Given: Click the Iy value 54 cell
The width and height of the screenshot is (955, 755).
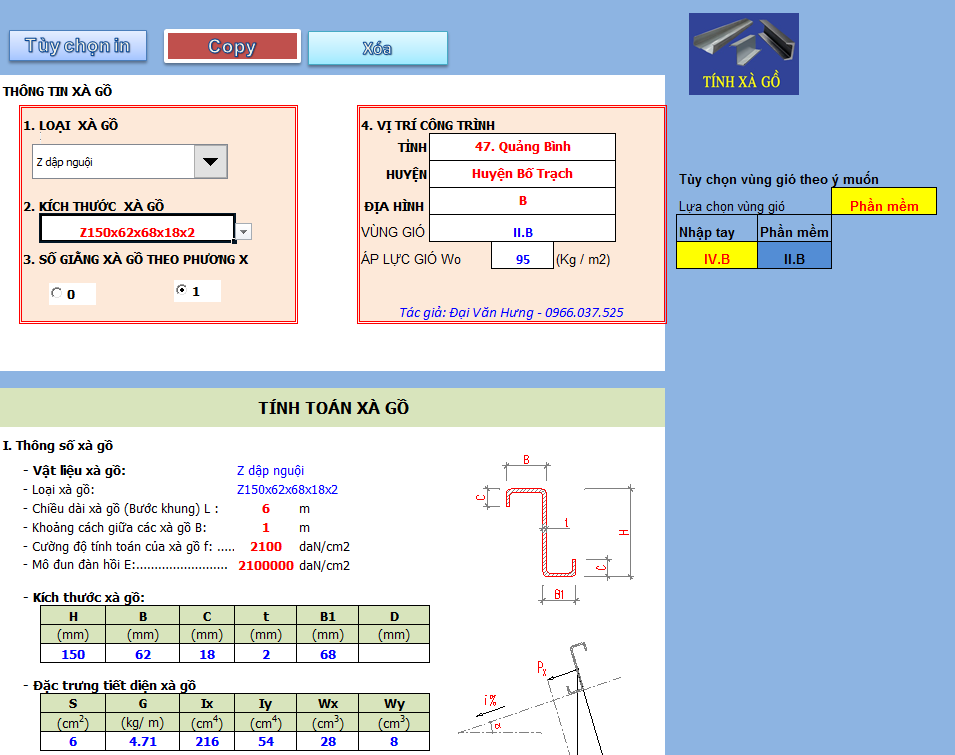Looking at the screenshot, I should coord(266,741).
